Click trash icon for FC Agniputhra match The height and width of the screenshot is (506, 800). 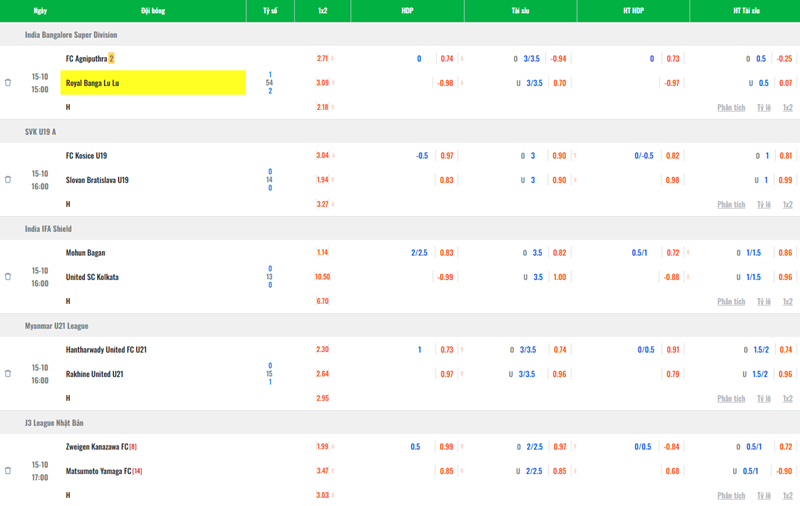(8, 83)
